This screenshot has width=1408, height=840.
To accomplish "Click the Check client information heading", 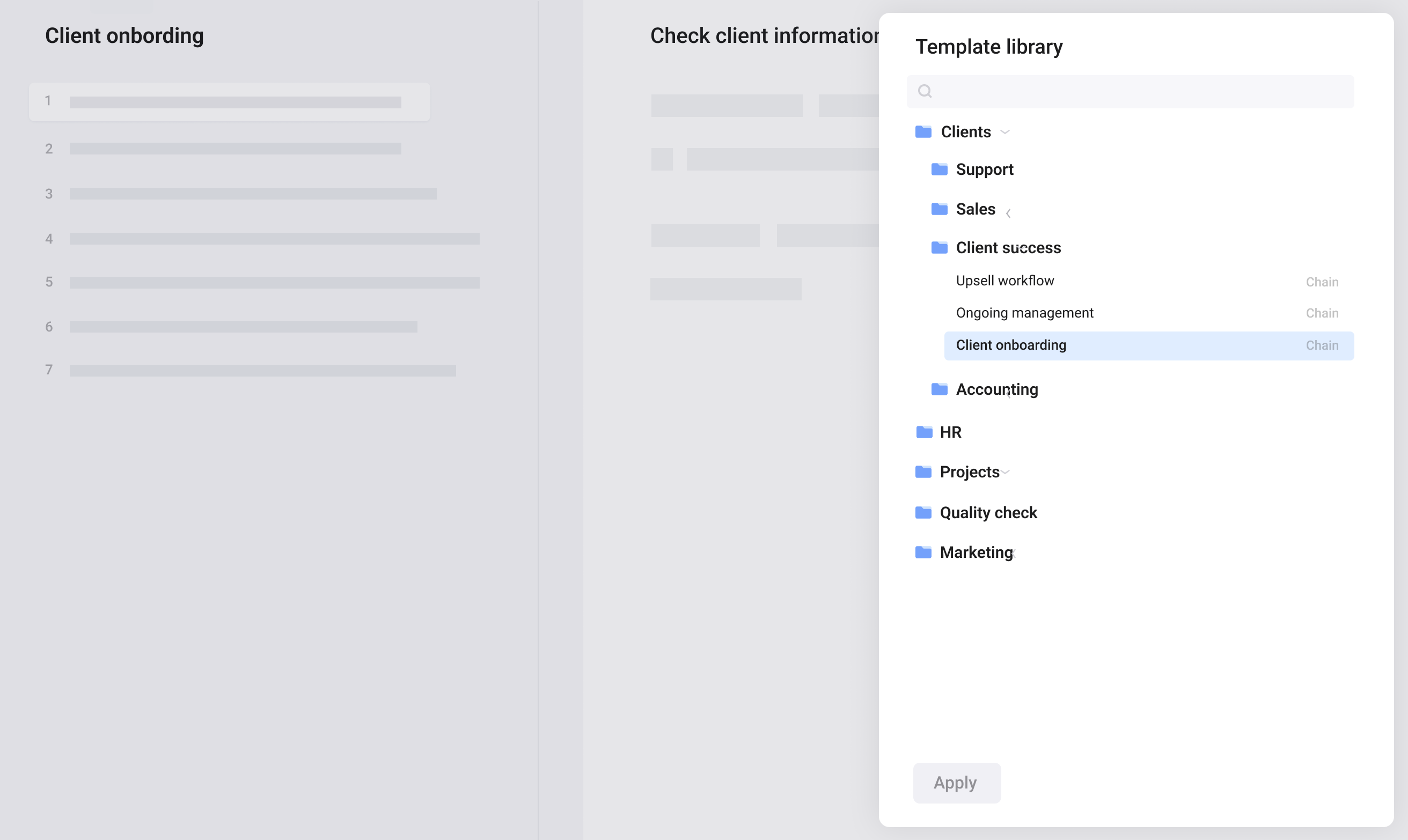I will pyautogui.click(x=764, y=36).
